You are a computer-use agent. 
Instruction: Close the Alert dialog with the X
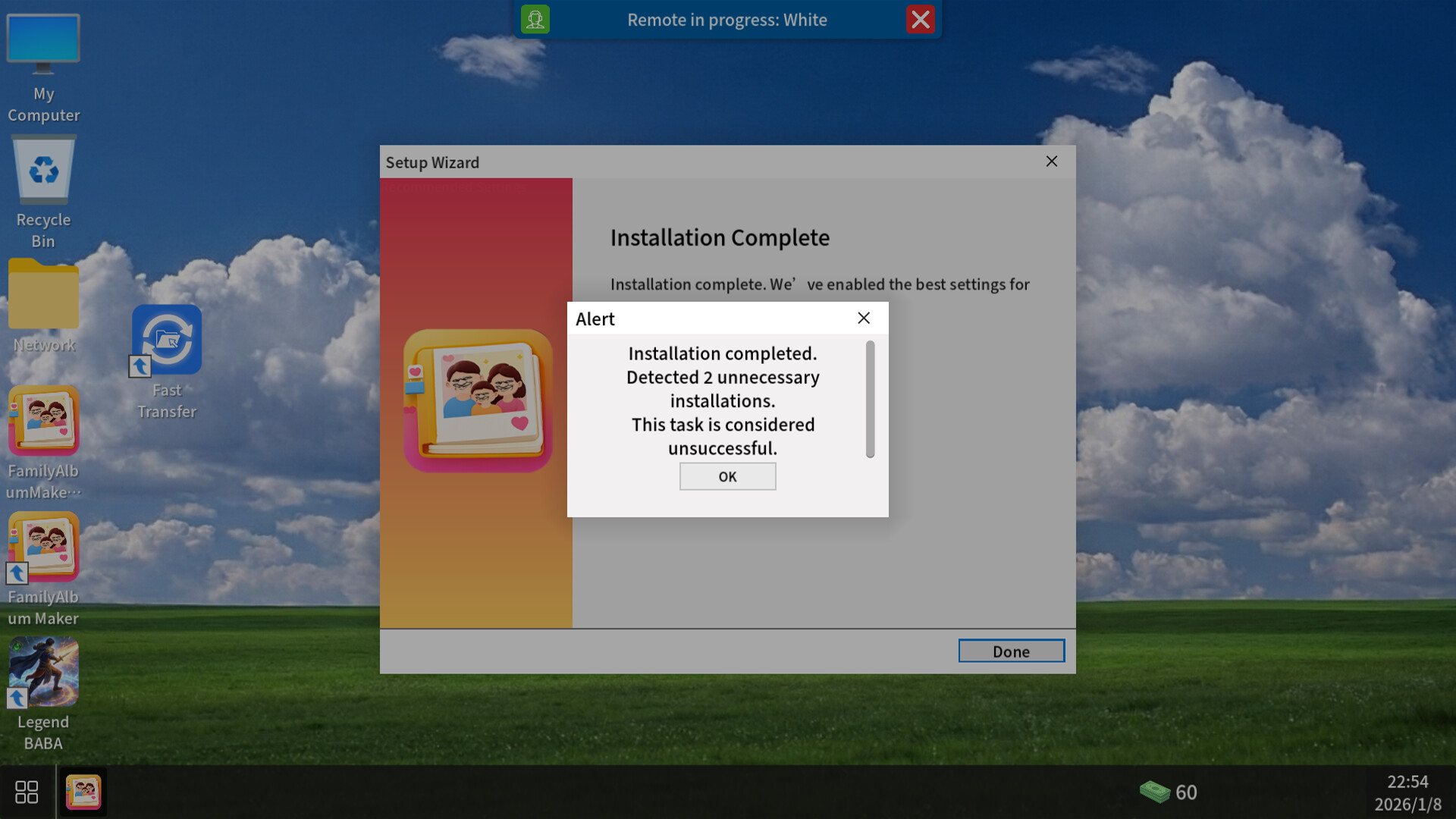click(x=864, y=318)
